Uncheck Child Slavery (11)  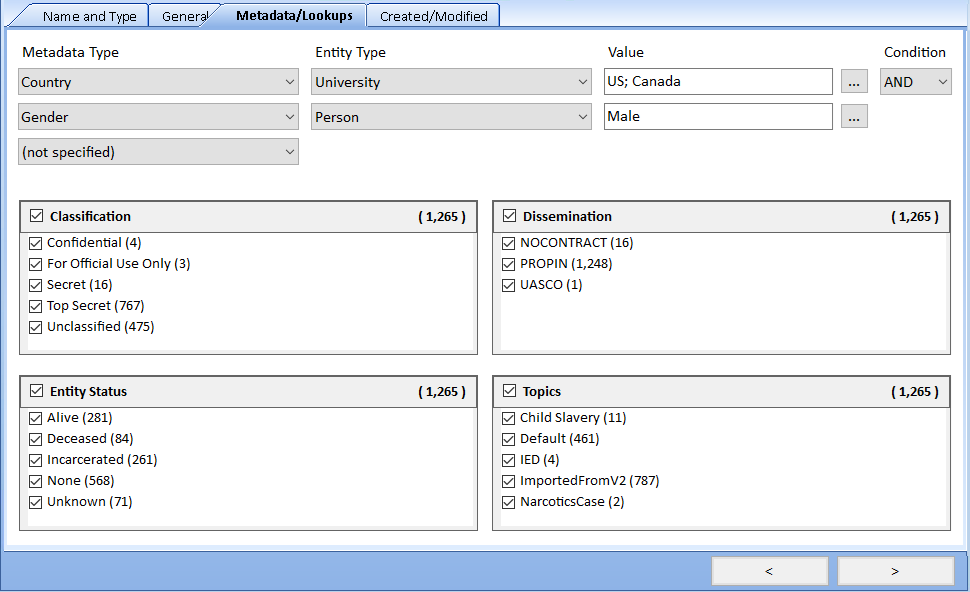[509, 418]
